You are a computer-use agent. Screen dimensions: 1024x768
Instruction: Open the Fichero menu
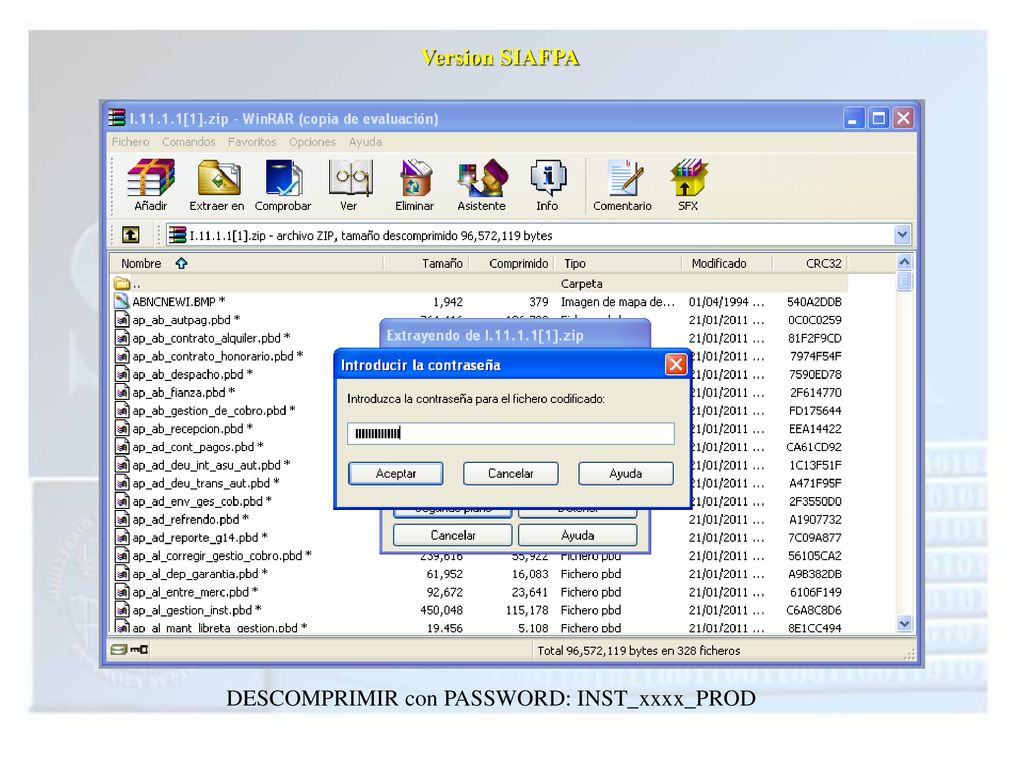[x=130, y=142]
